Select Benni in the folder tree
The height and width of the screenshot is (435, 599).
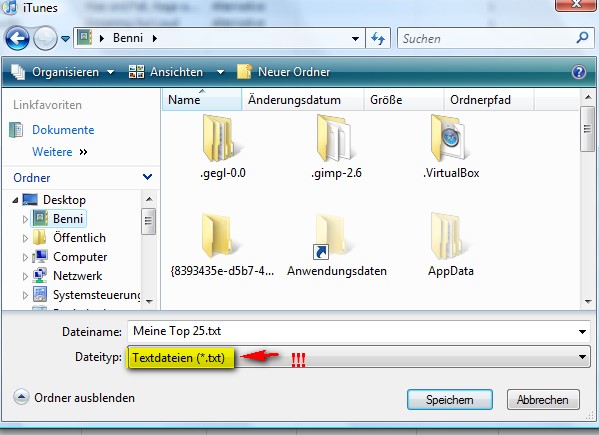[x=68, y=219]
